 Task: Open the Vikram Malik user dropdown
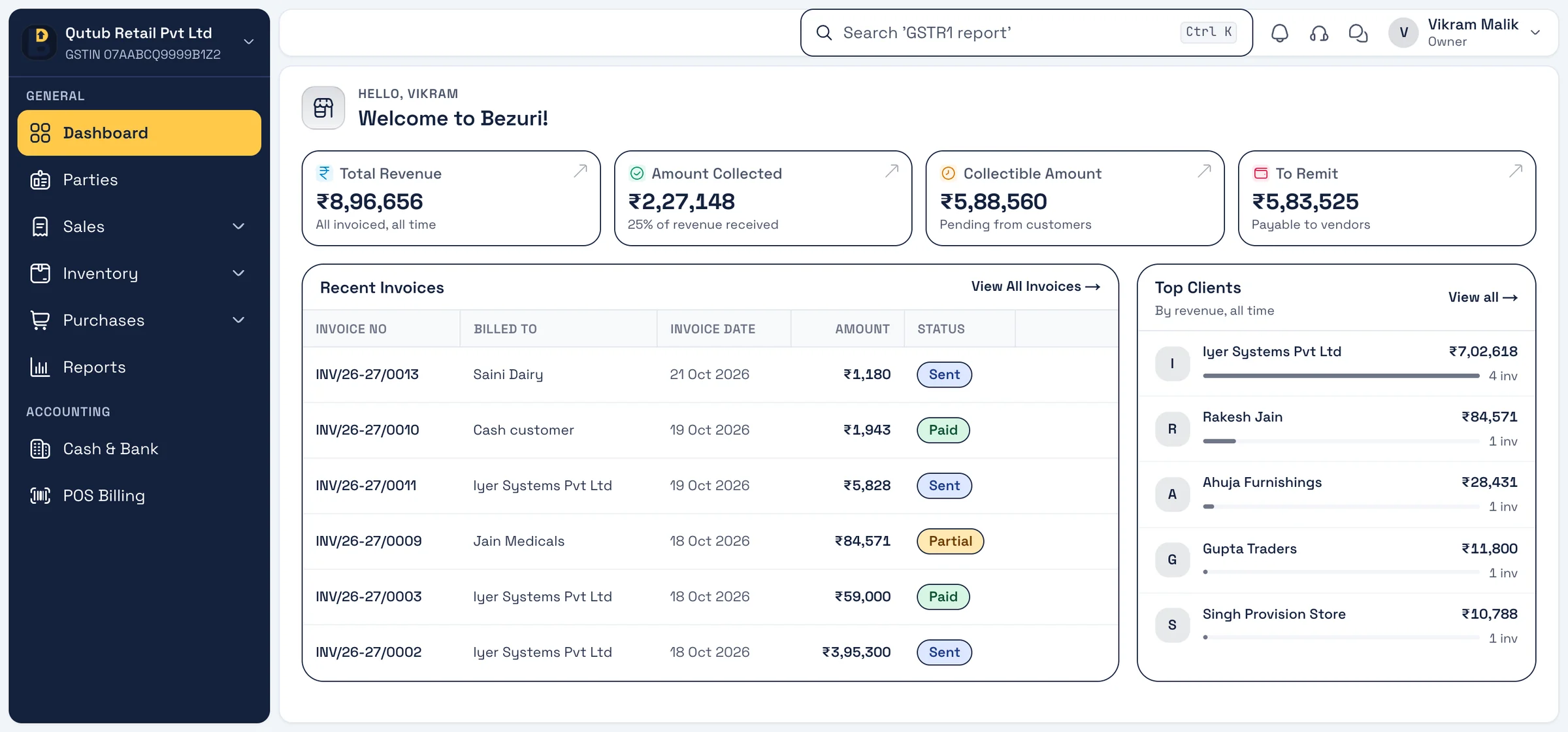(1535, 33)
